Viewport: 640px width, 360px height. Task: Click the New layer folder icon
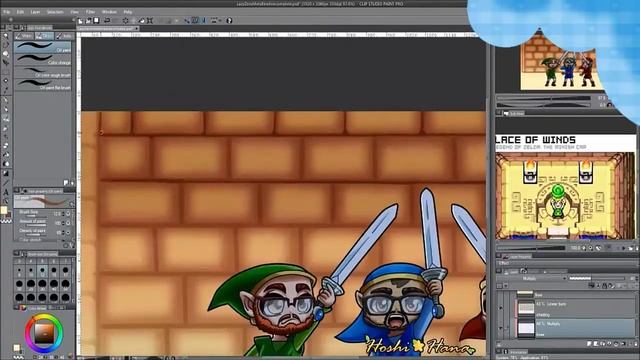tap(603, 344)
